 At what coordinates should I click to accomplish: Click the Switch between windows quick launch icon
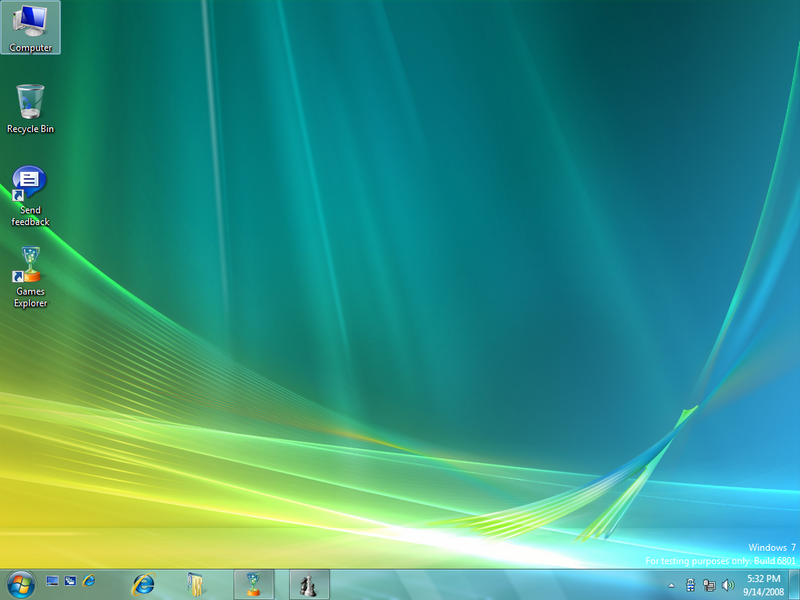[70, 581]
